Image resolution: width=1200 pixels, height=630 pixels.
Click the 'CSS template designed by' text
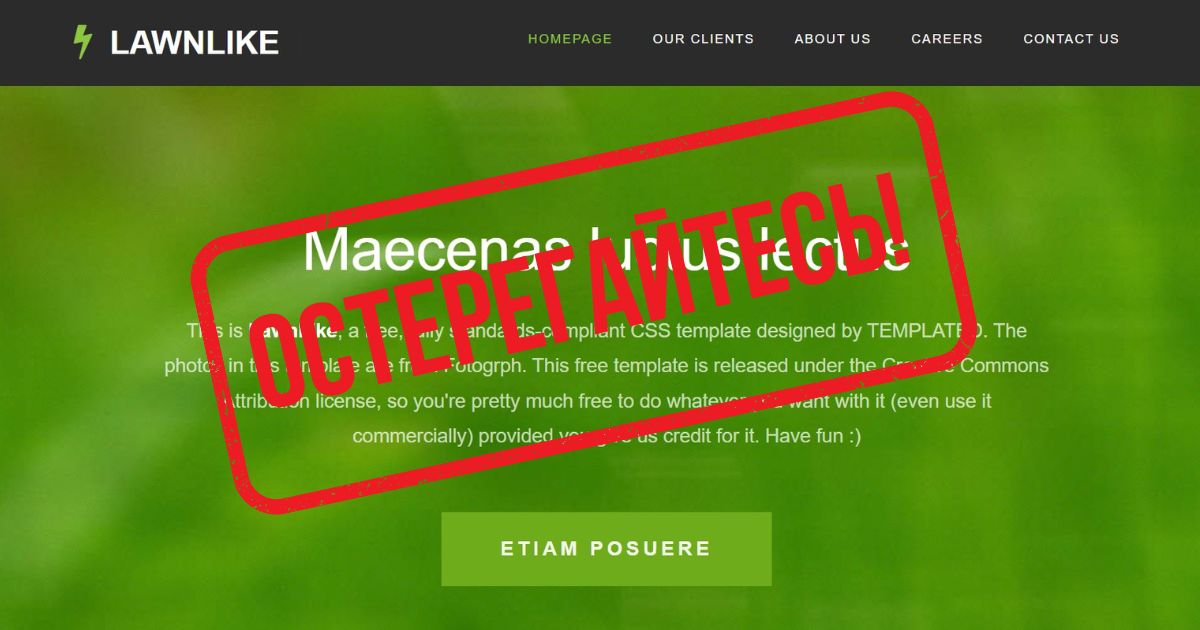746,330
